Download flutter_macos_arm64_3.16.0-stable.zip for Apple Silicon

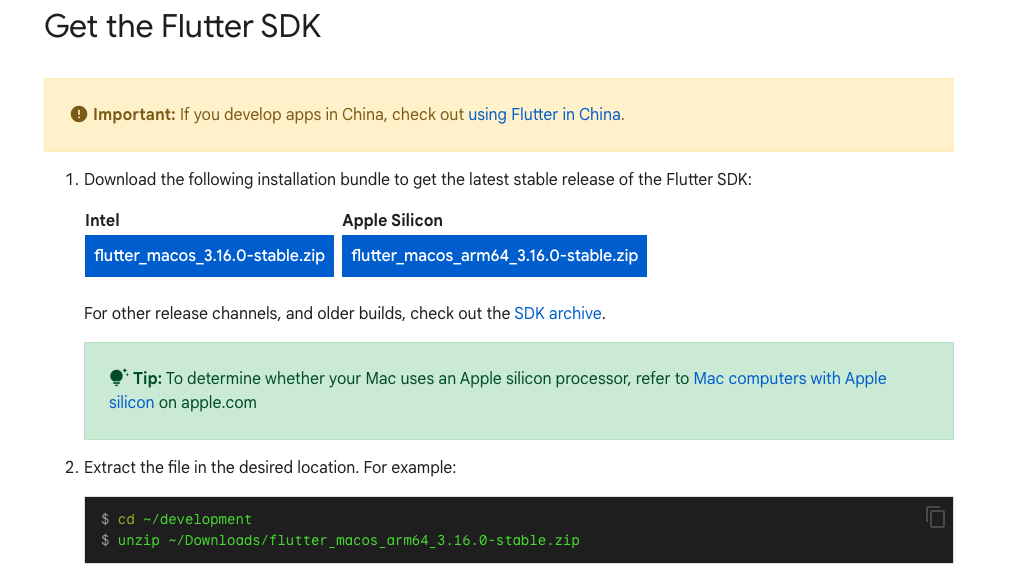(494, 256)
